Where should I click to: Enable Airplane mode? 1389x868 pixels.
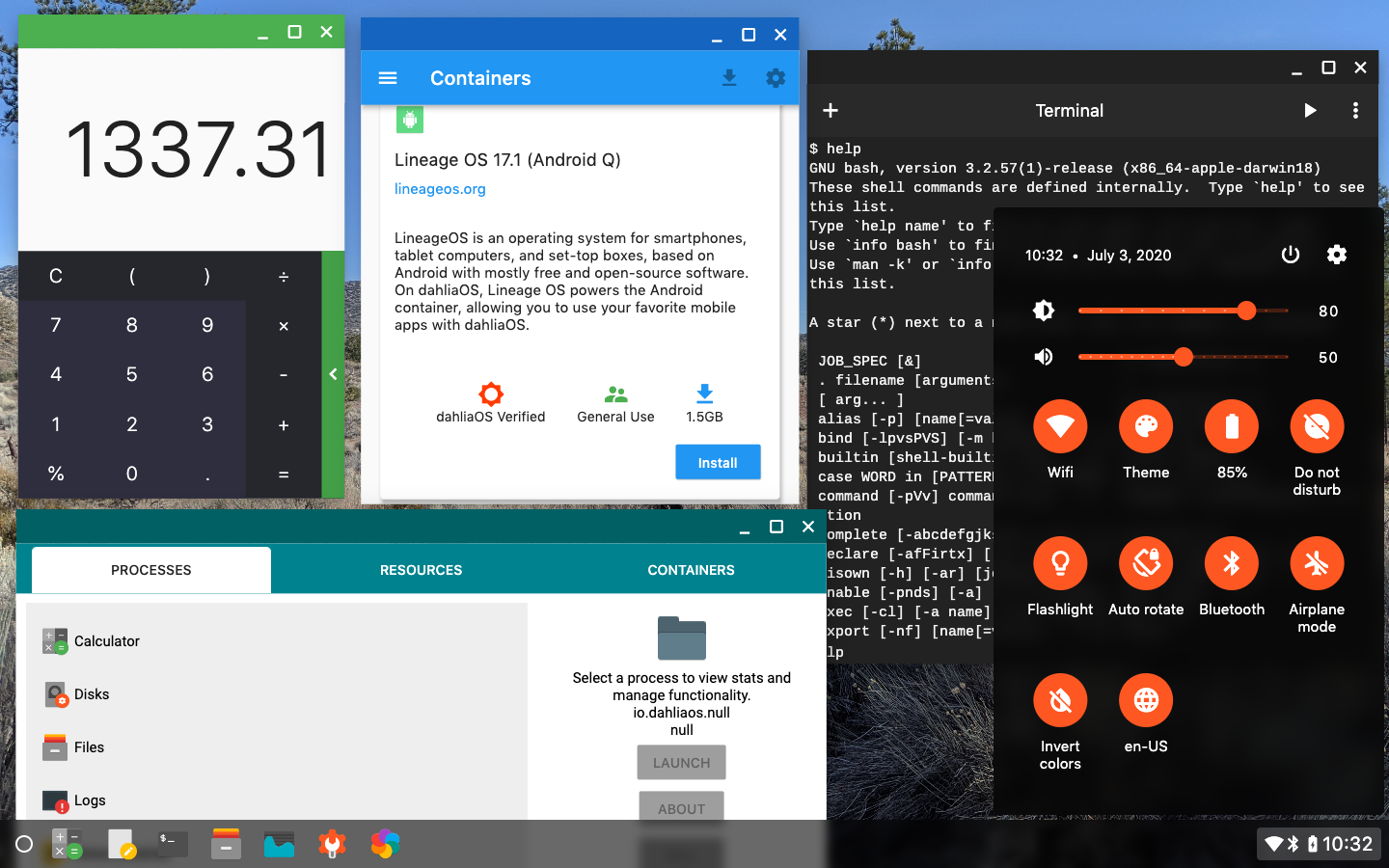[1317, 564]
